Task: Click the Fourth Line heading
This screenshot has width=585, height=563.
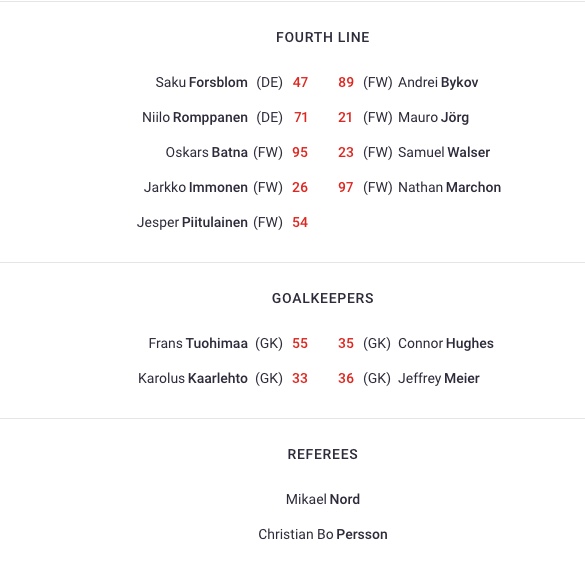Action: 323,37
